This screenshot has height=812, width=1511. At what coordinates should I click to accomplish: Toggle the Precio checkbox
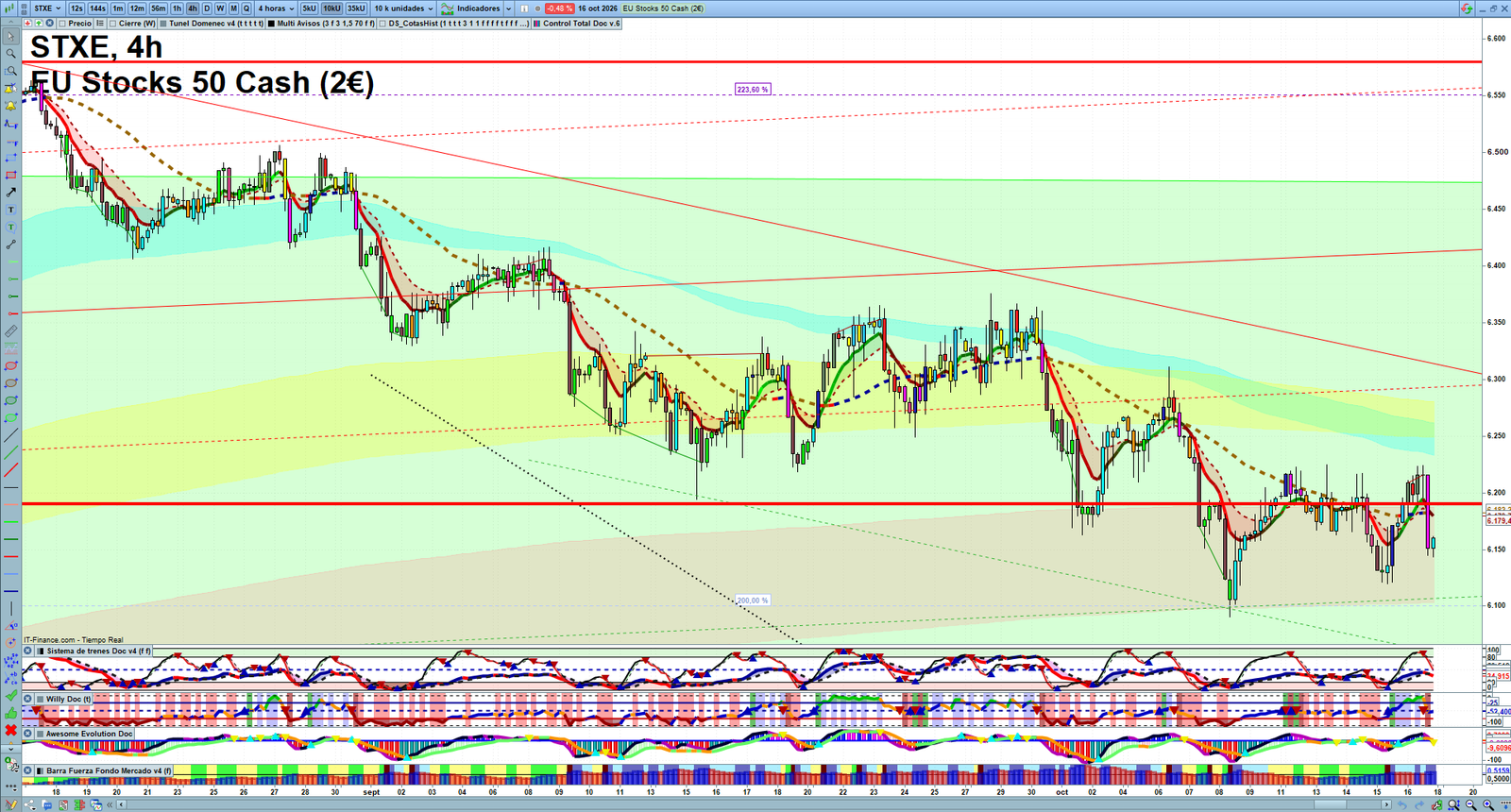tap(63, 24)
